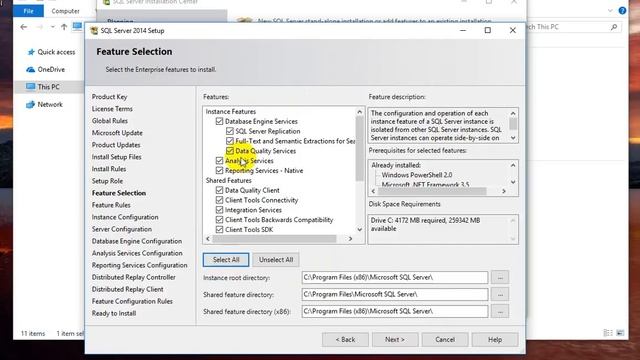The height and width of the screenshot is (360, 640).
Task: Open Network in File Explorer sidebar
Action: click(x=44, y=104)
